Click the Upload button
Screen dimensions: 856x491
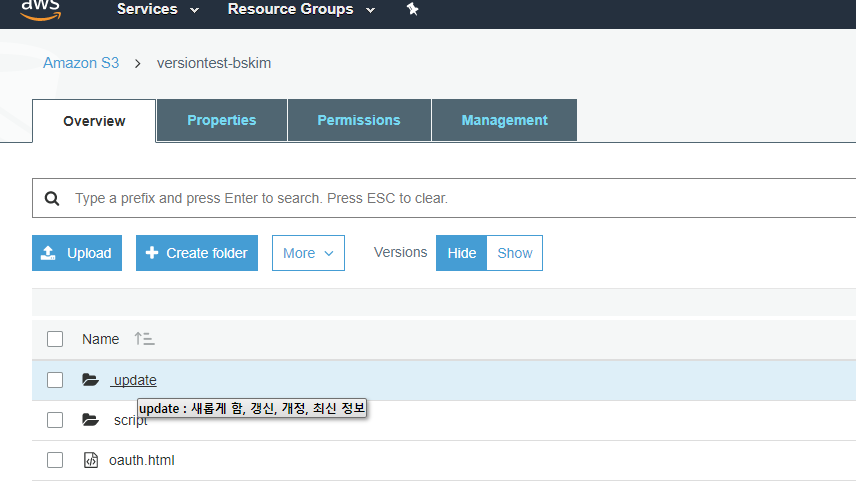click(x=77, y=253)
